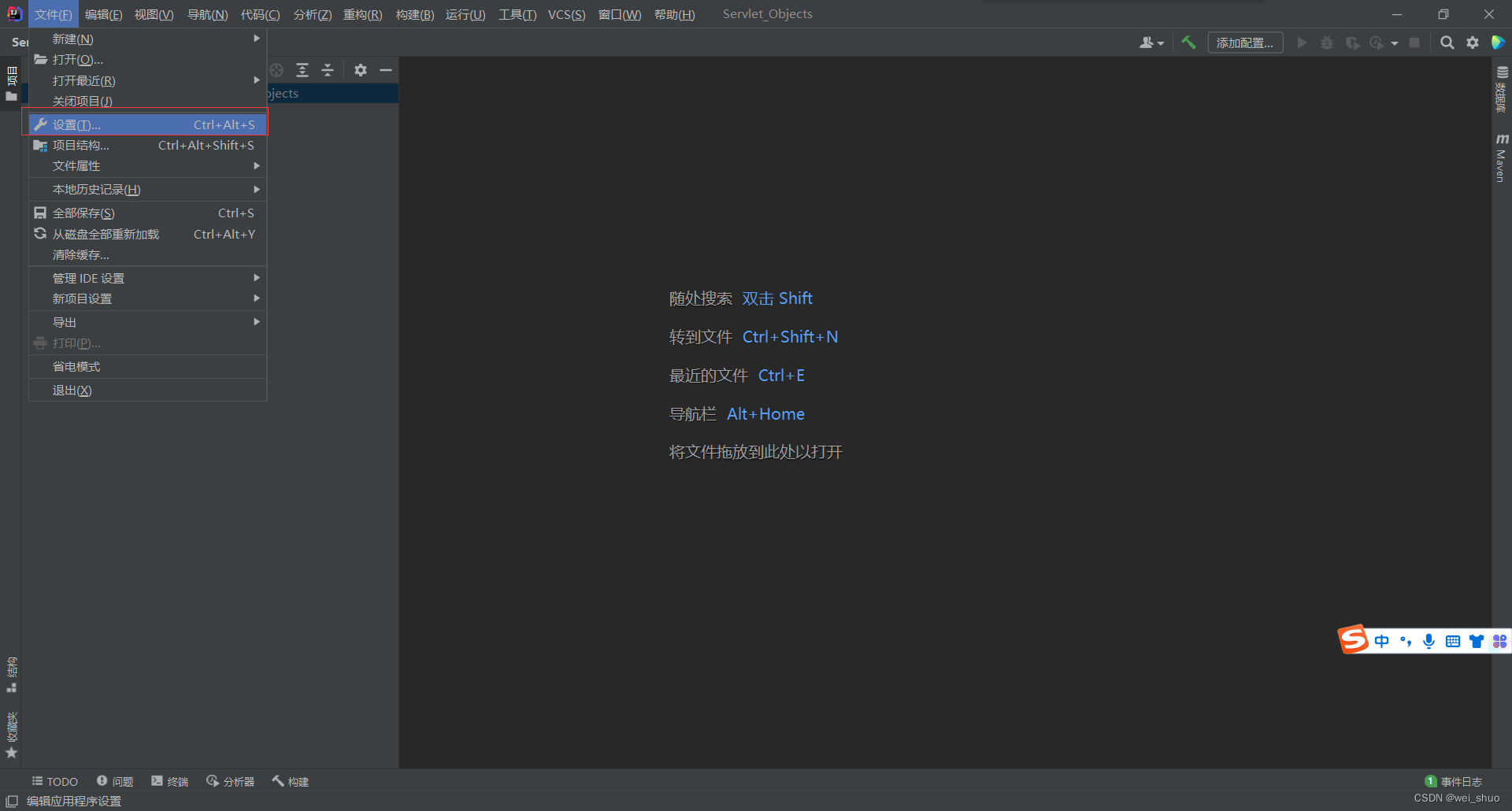
Task: Click the IntelliJ IDEA logo icon
Action: pyautogui.click(x=14, y=14)
